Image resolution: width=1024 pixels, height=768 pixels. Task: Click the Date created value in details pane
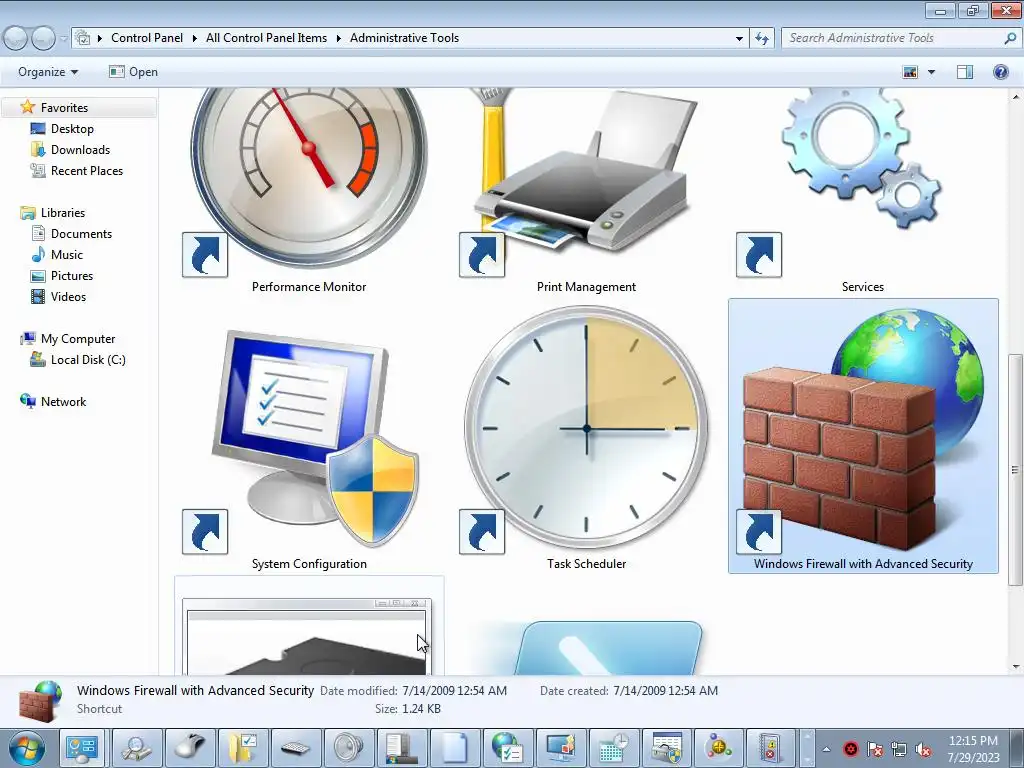tap(665, 690)
